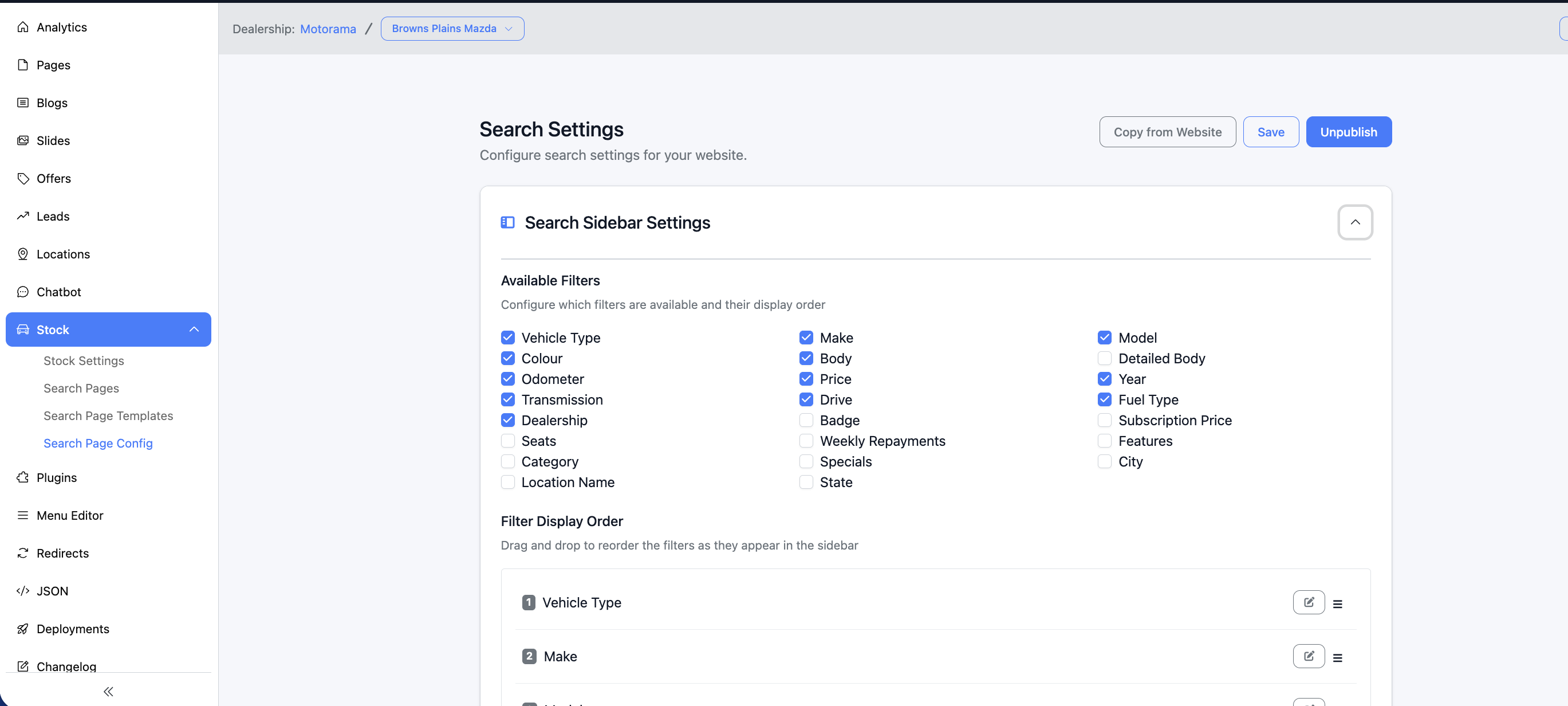Click the Locations pin icon
Viewport: 1568px width, 706px height.
22,254
